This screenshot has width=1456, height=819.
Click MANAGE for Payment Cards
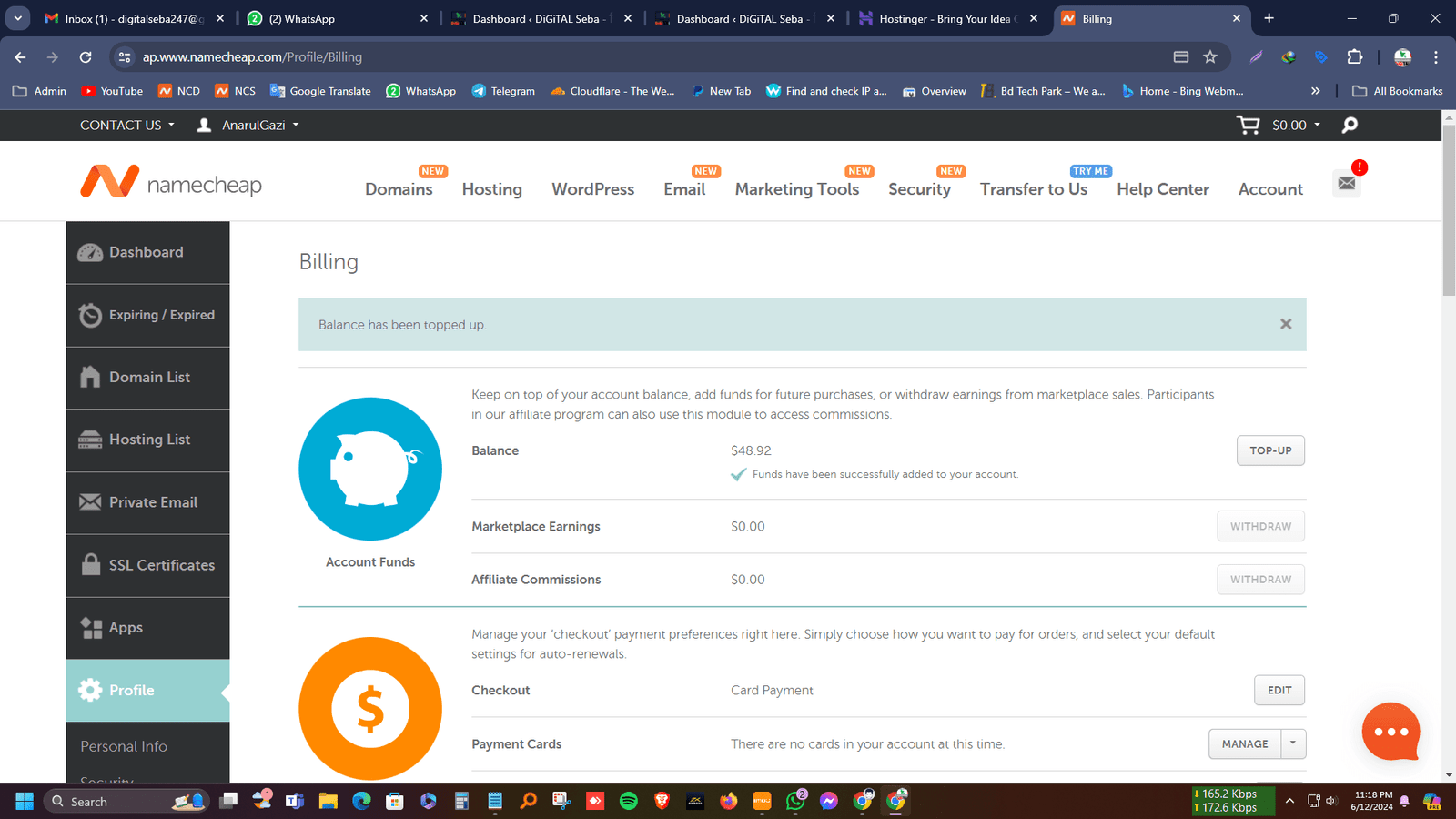[x=1245, y=743]
